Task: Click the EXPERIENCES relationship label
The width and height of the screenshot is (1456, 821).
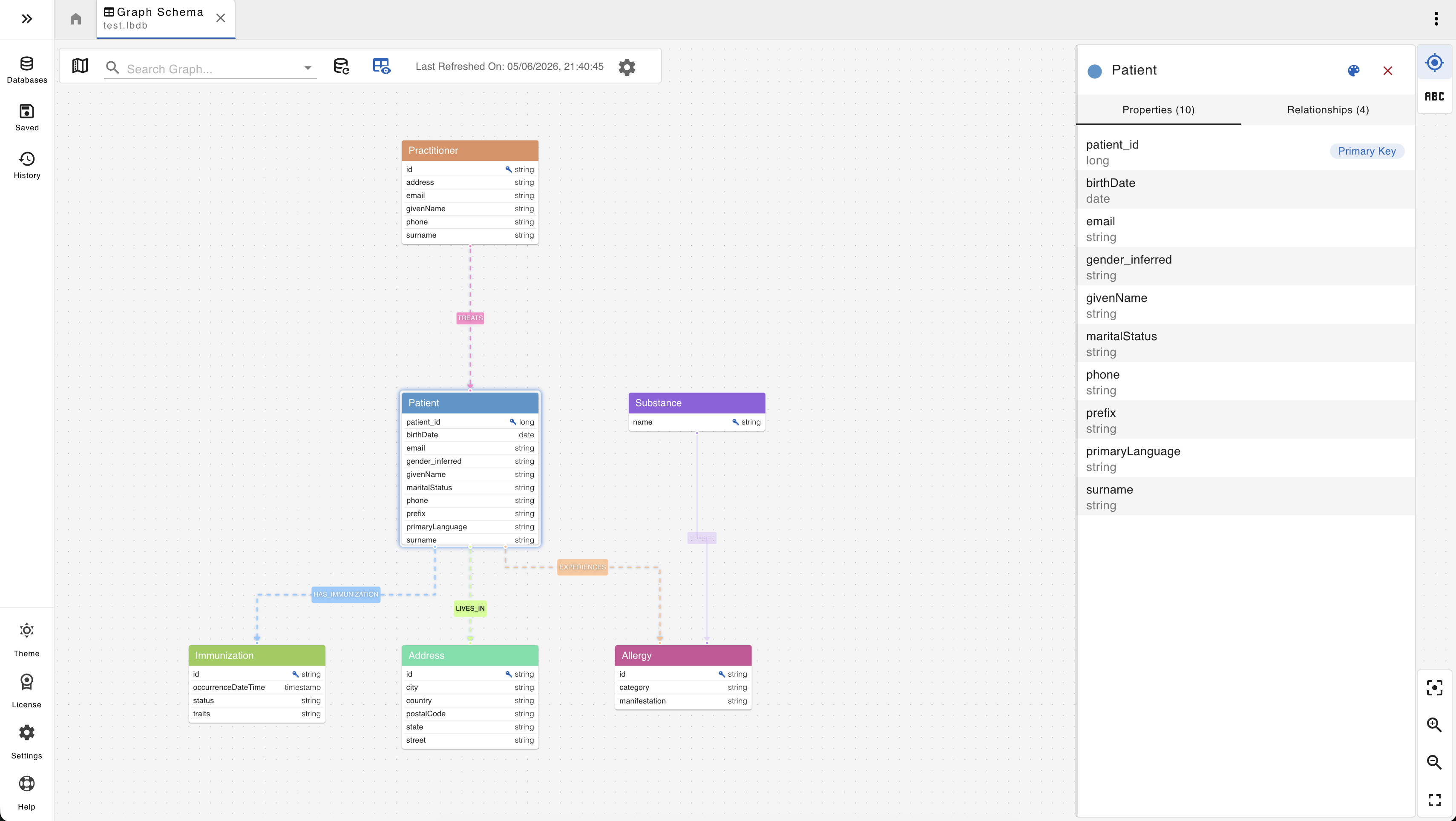Action: click(x=582, y=567)
